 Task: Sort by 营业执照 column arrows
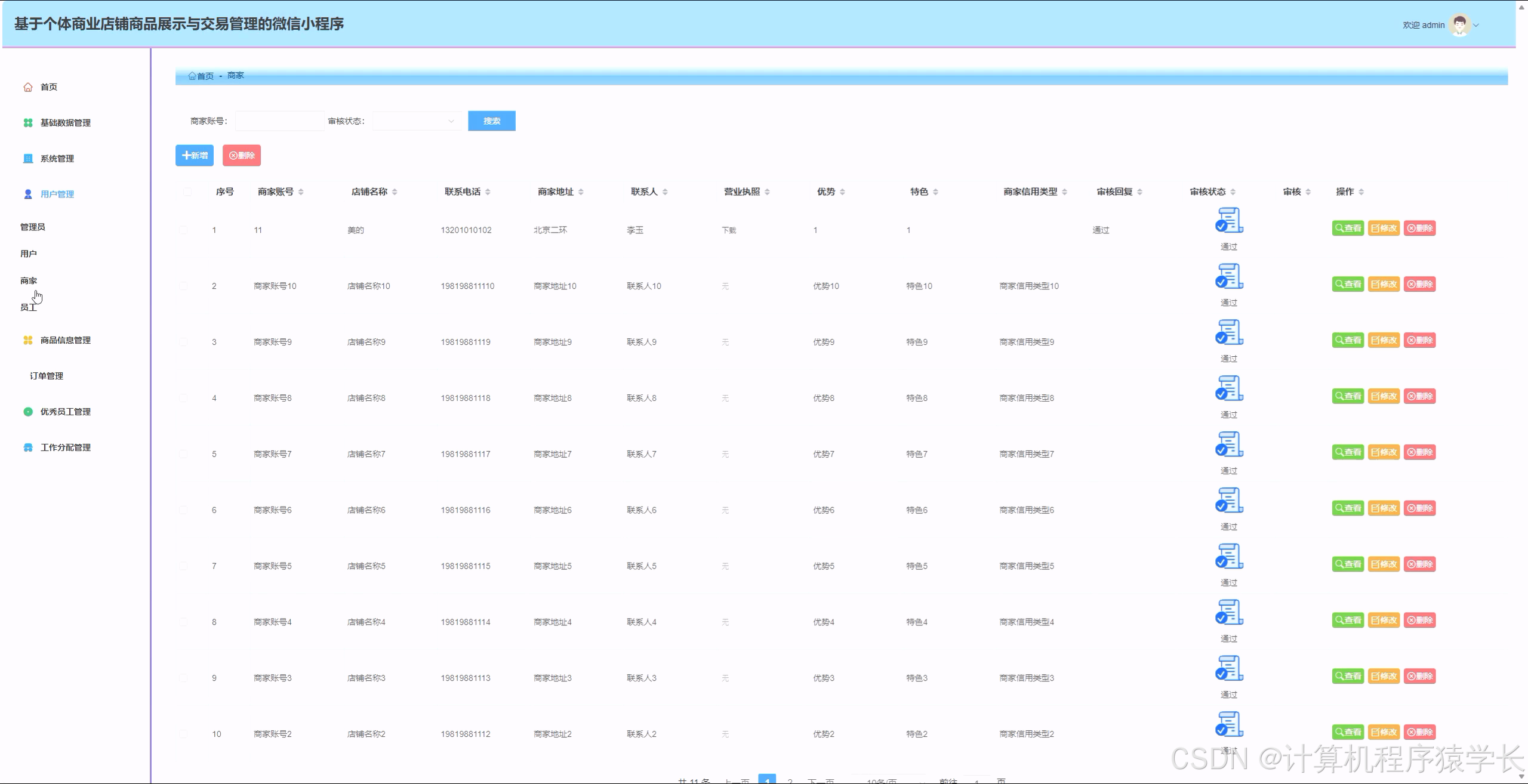[x=767, y=192]
